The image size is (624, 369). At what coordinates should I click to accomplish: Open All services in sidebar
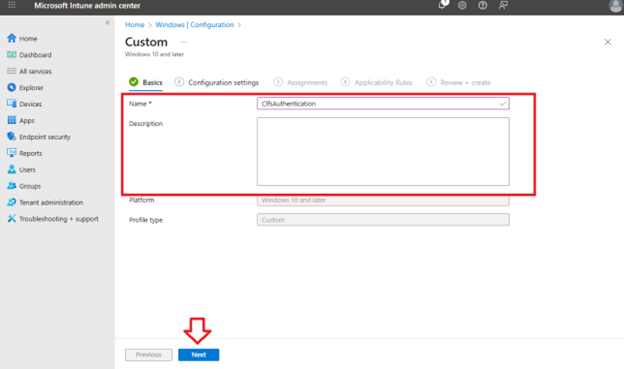pos(35,71)
